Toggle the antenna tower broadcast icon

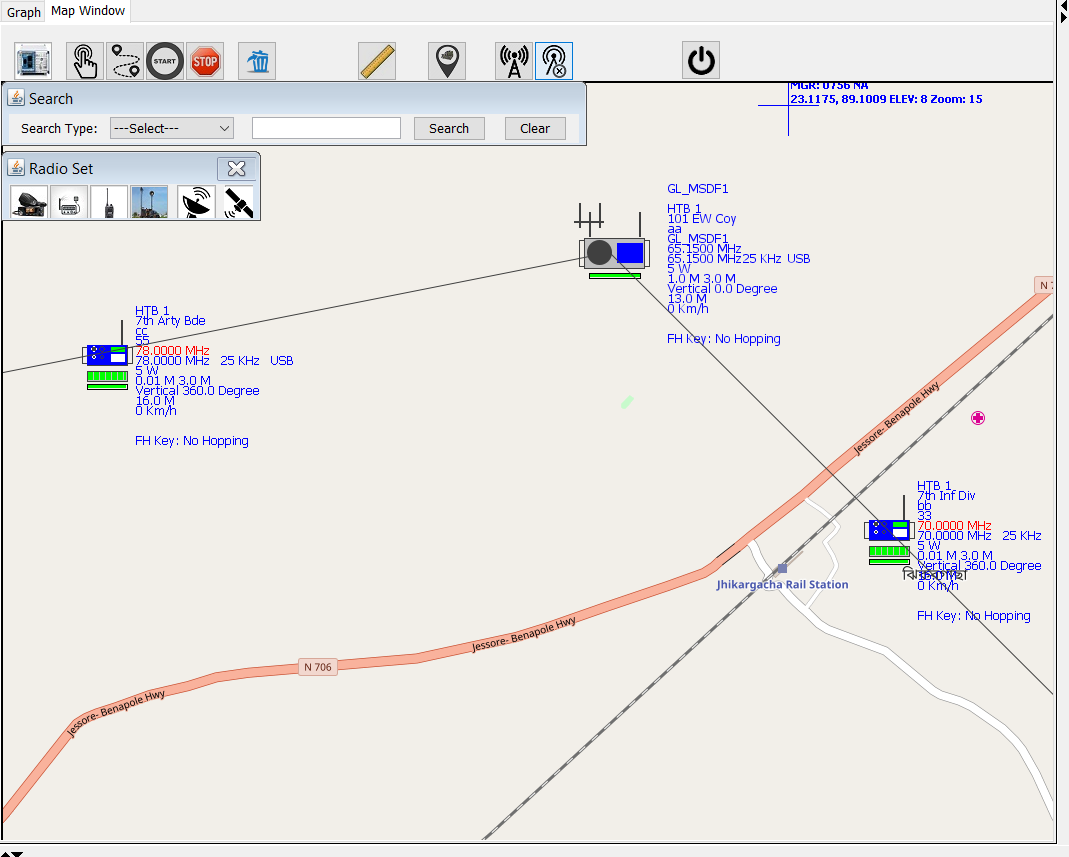tap(514, 61)
